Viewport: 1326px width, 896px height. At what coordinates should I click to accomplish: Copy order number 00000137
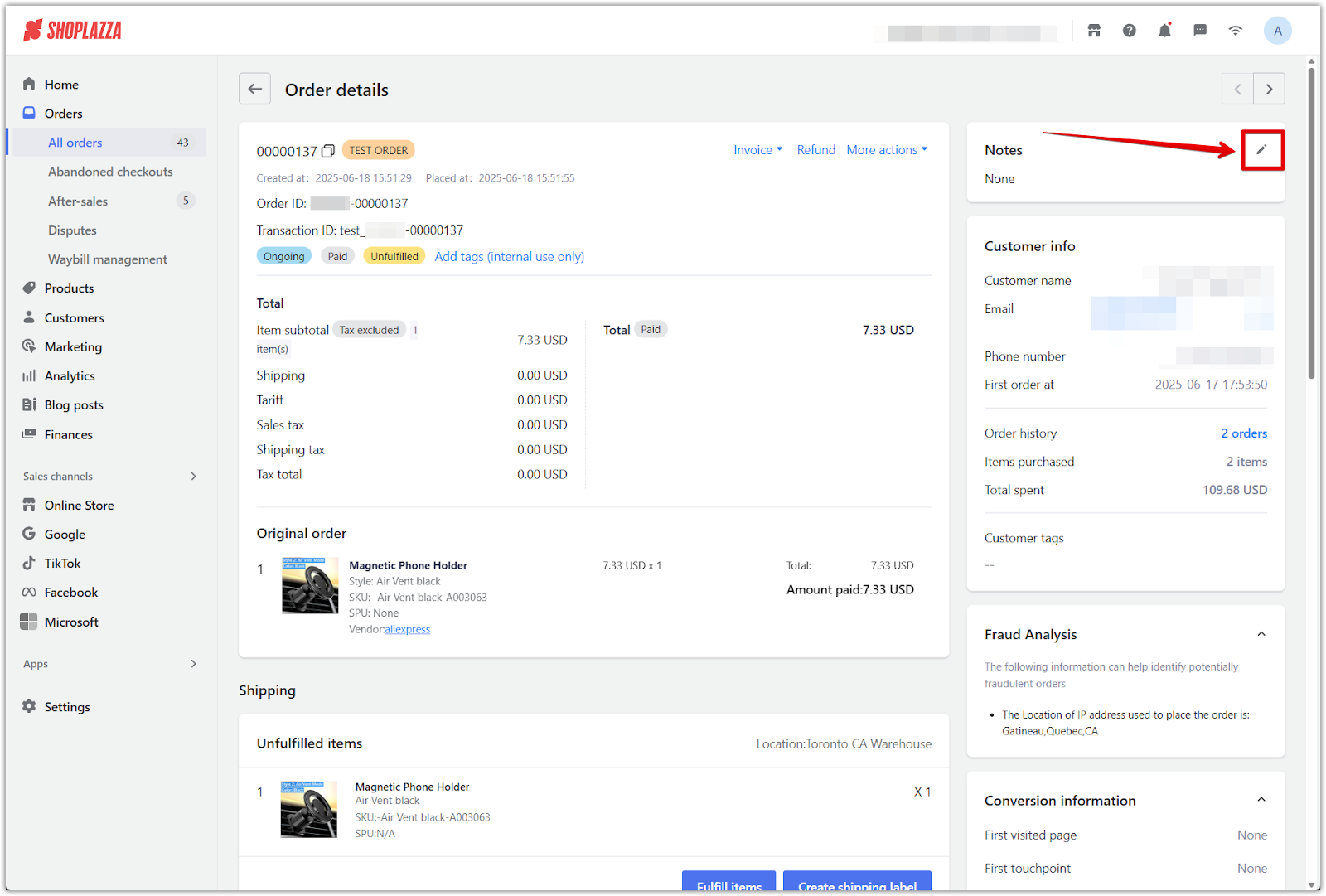click(x=328, y=151)
